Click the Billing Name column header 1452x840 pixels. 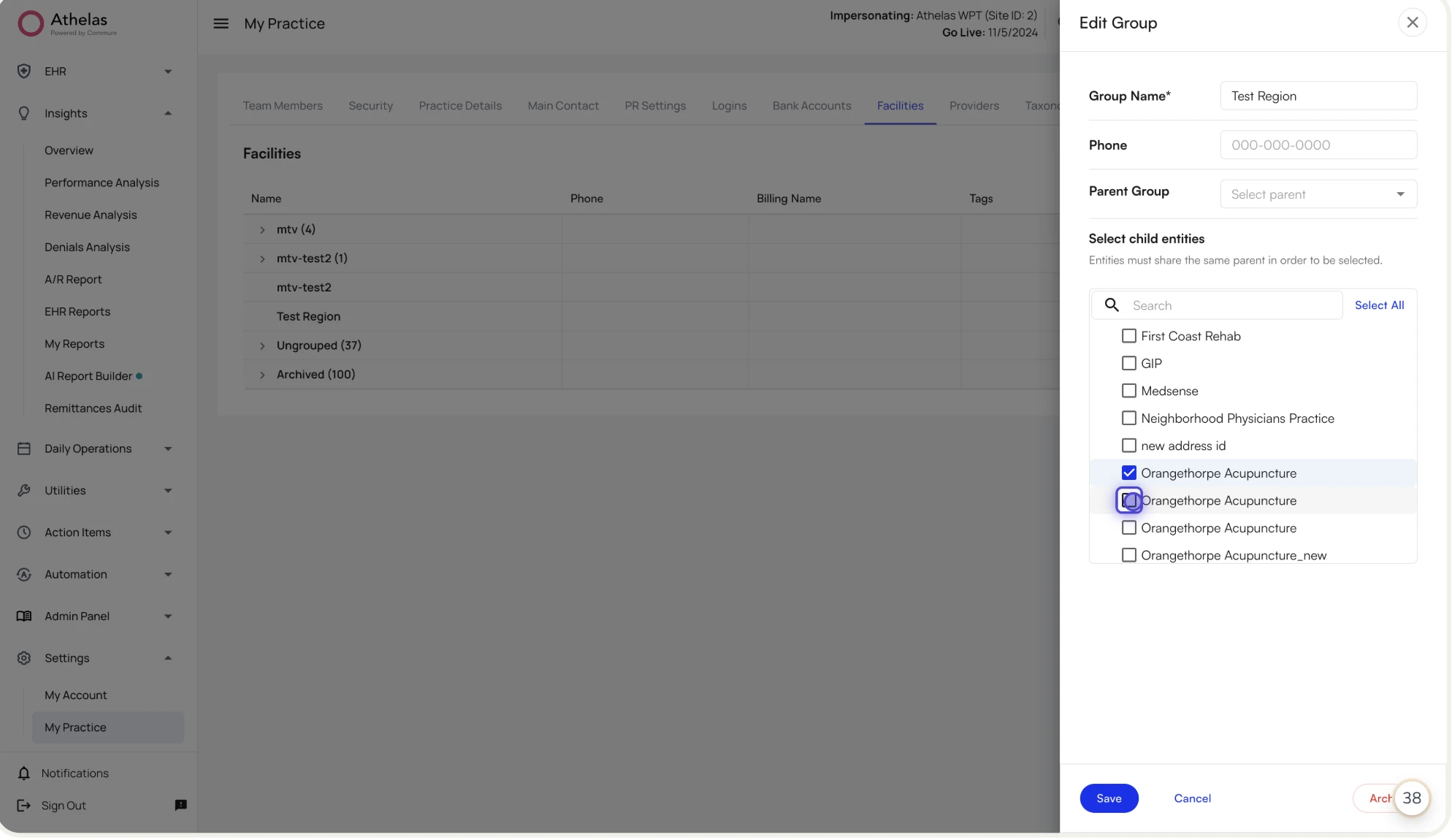click(788, 199)
